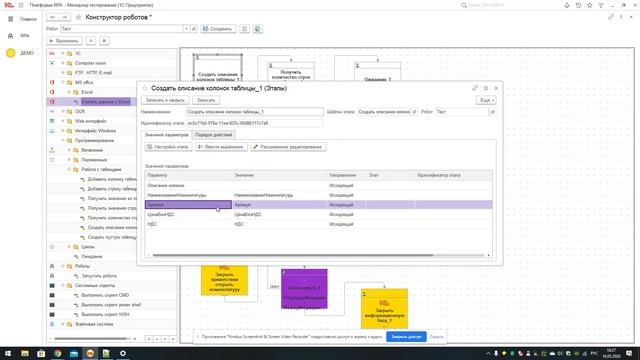Maximize the Создать описание колонок dialog
This screenshot has width=640, height=360.
click(486, 88)
